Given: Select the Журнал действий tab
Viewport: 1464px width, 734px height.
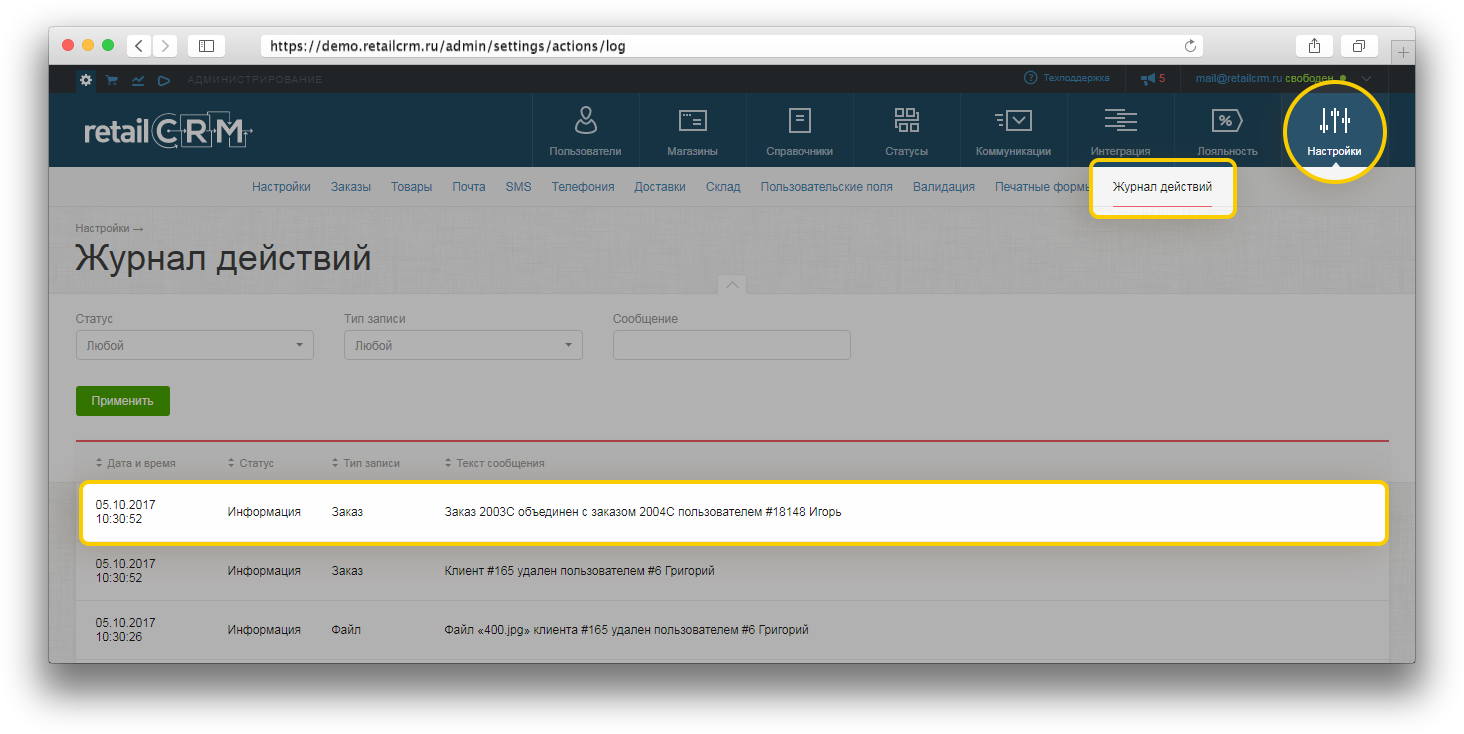Looking at the screenshot, I should (x=1162, y=187).
